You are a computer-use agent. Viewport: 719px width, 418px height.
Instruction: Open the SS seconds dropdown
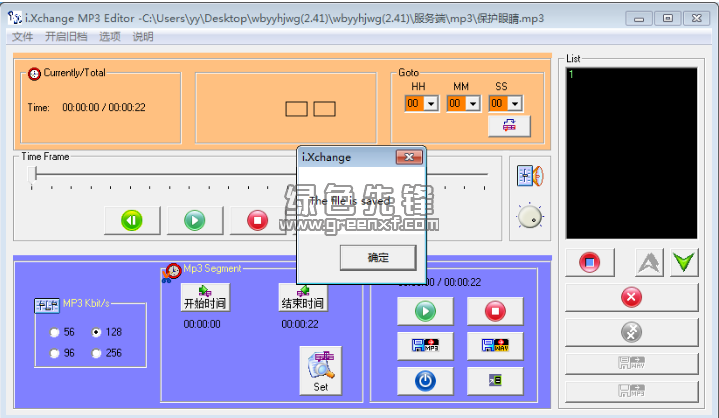pyautogui.click(x=515, y=104)
